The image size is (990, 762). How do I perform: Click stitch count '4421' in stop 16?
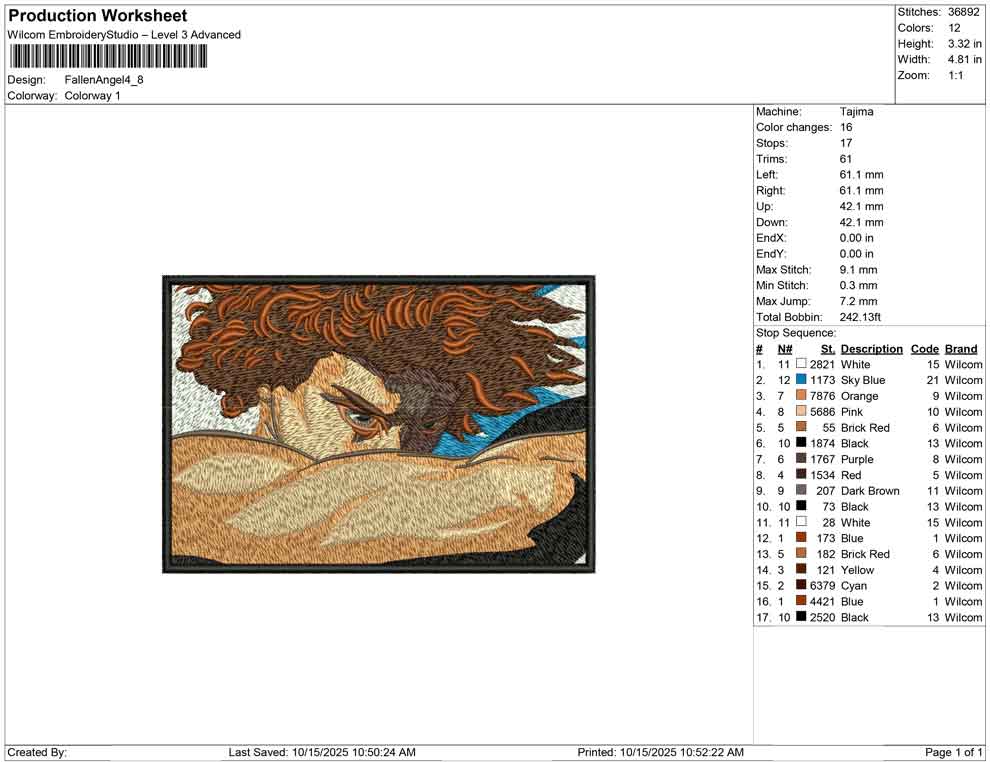tap(823, 601)
